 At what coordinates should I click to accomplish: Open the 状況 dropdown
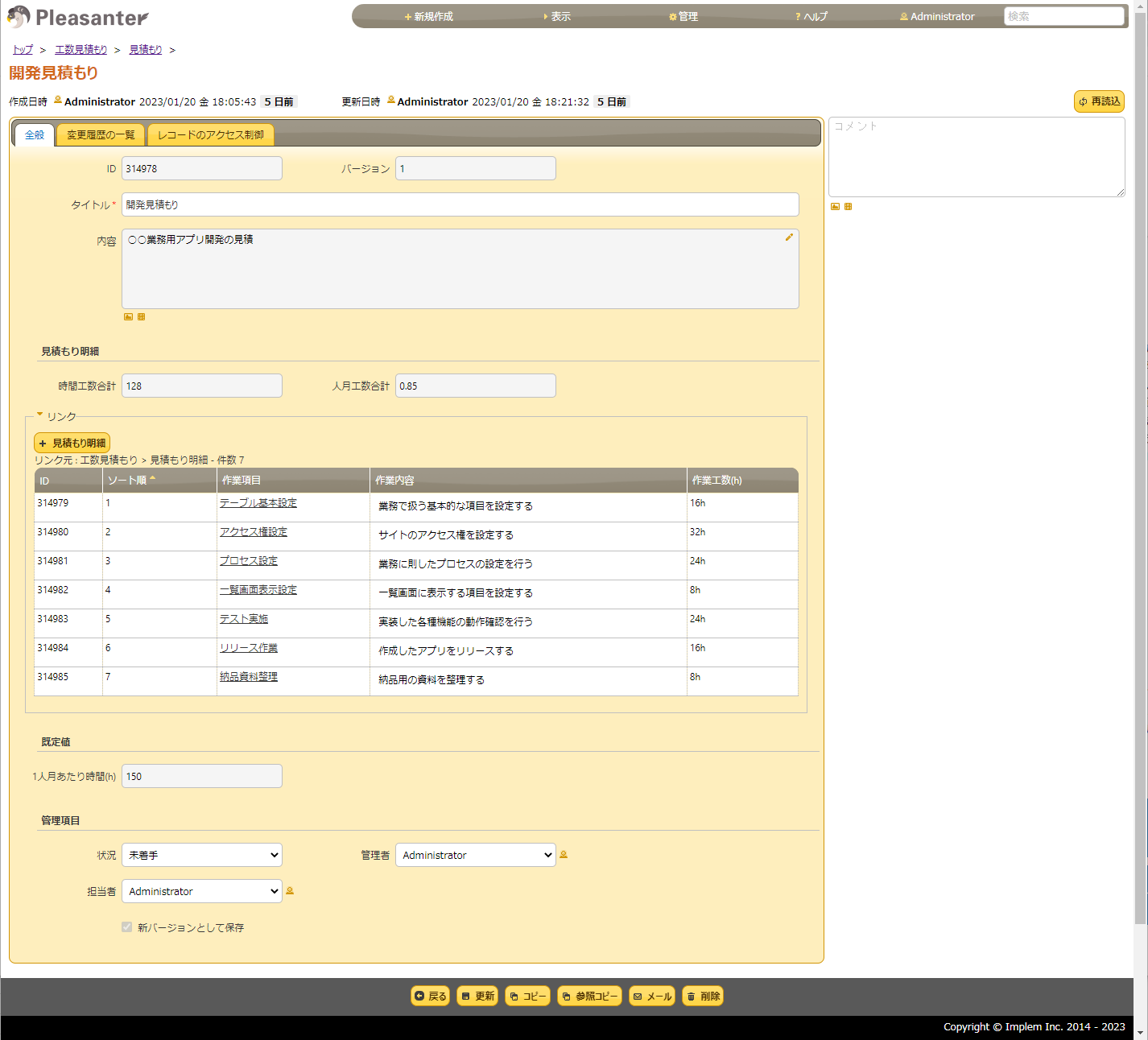202,855
